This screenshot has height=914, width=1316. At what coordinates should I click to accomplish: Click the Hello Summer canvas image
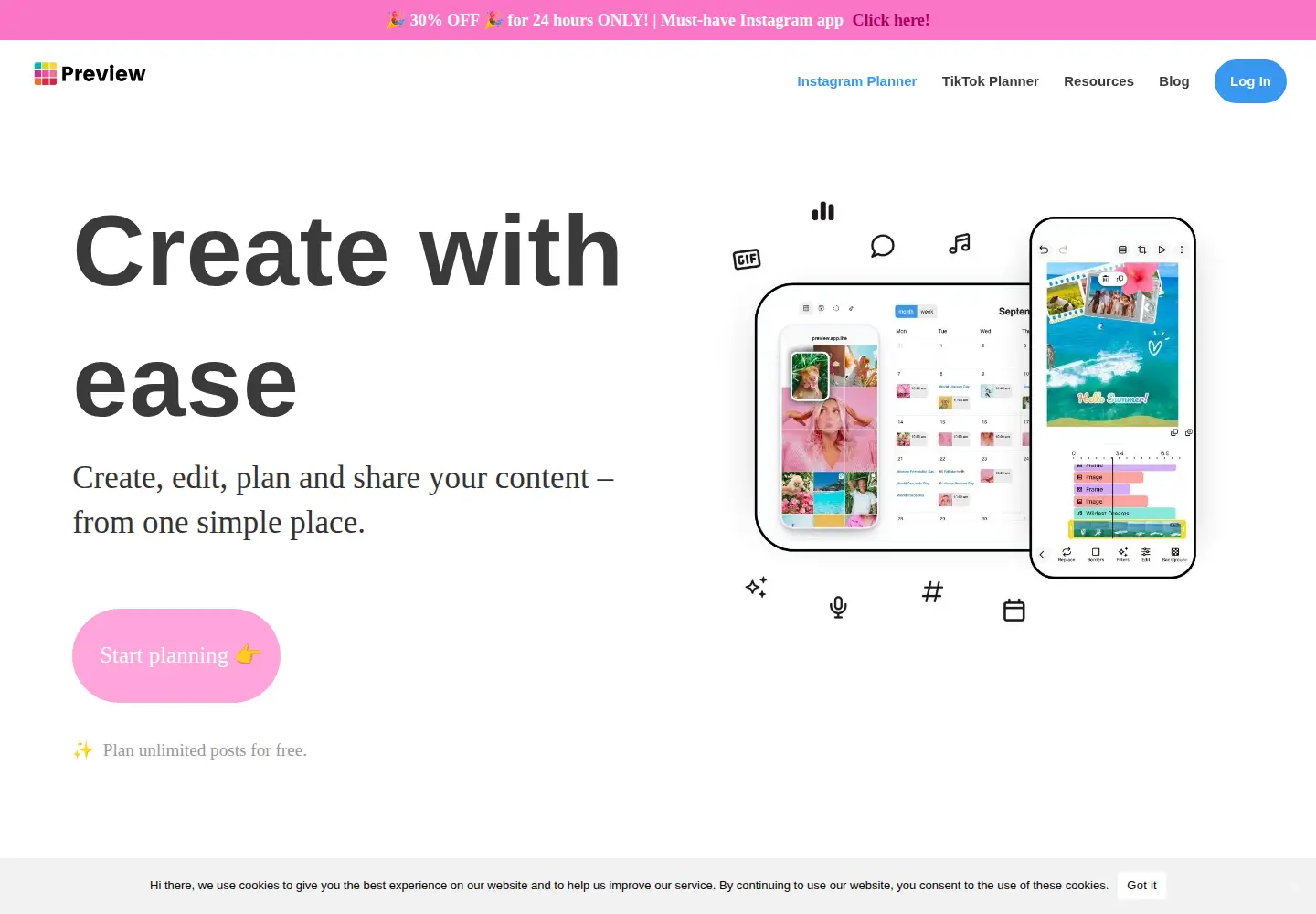1112,345
